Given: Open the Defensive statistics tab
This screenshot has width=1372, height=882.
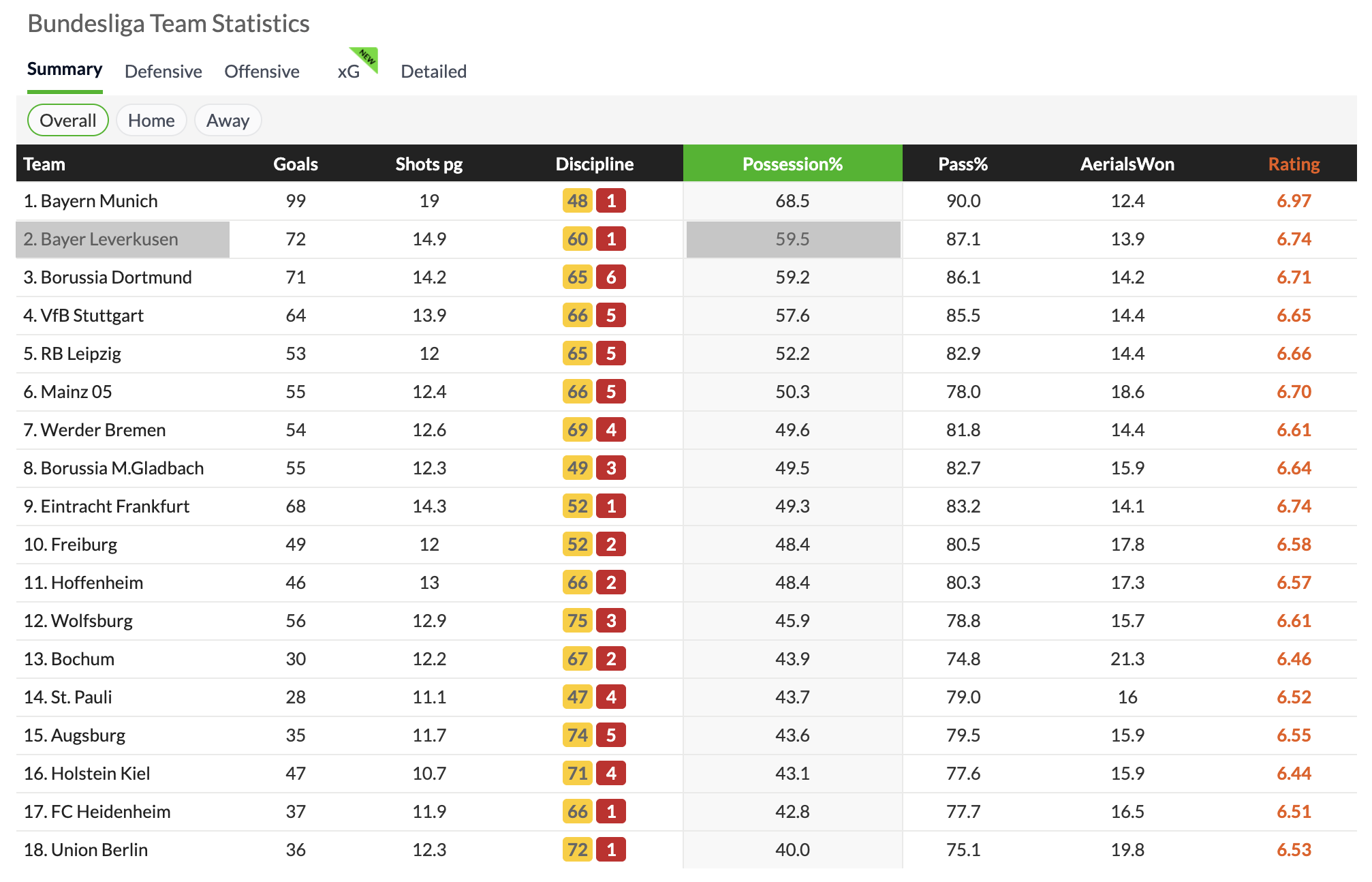Looking at the screenshot, I should pos(163,72).
